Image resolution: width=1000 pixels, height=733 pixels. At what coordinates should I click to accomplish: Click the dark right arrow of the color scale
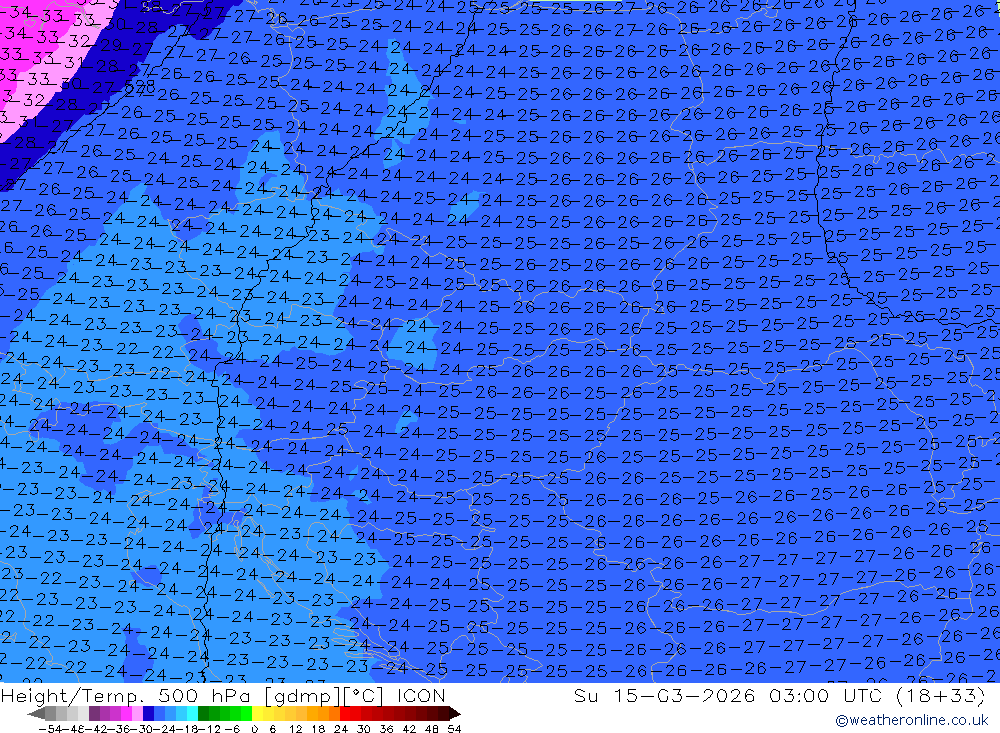pos(455,713)
